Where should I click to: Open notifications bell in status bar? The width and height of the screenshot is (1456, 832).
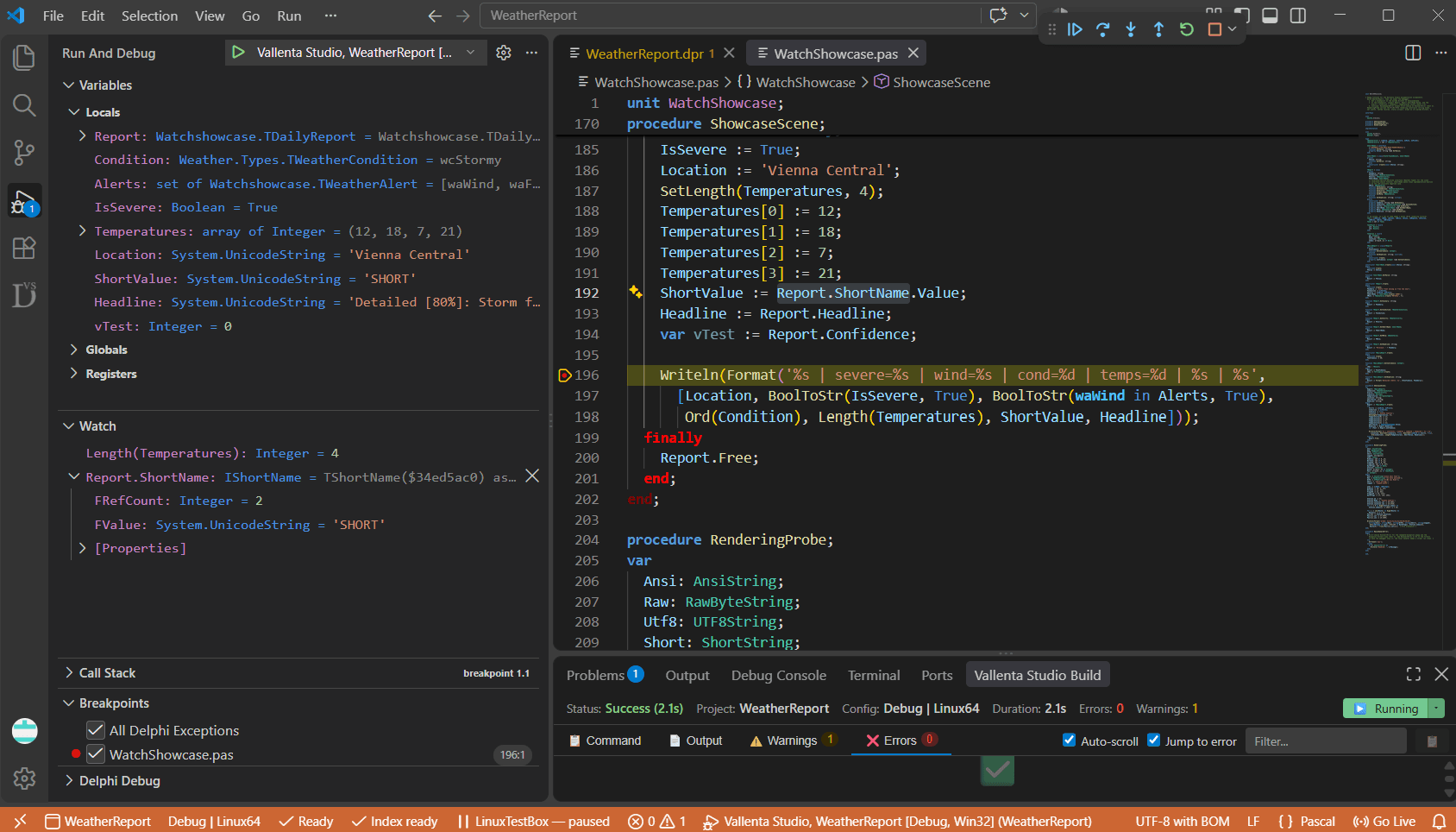click(1439, 822)
